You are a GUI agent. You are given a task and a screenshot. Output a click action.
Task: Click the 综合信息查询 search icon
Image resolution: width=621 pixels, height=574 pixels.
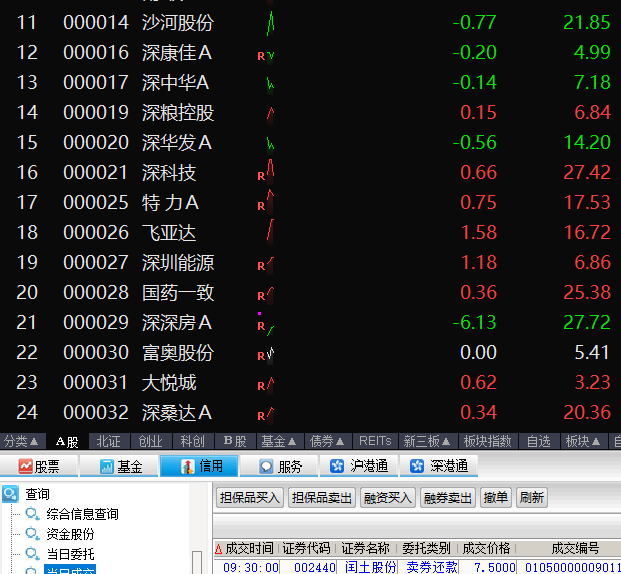click(x=32, y=514)
